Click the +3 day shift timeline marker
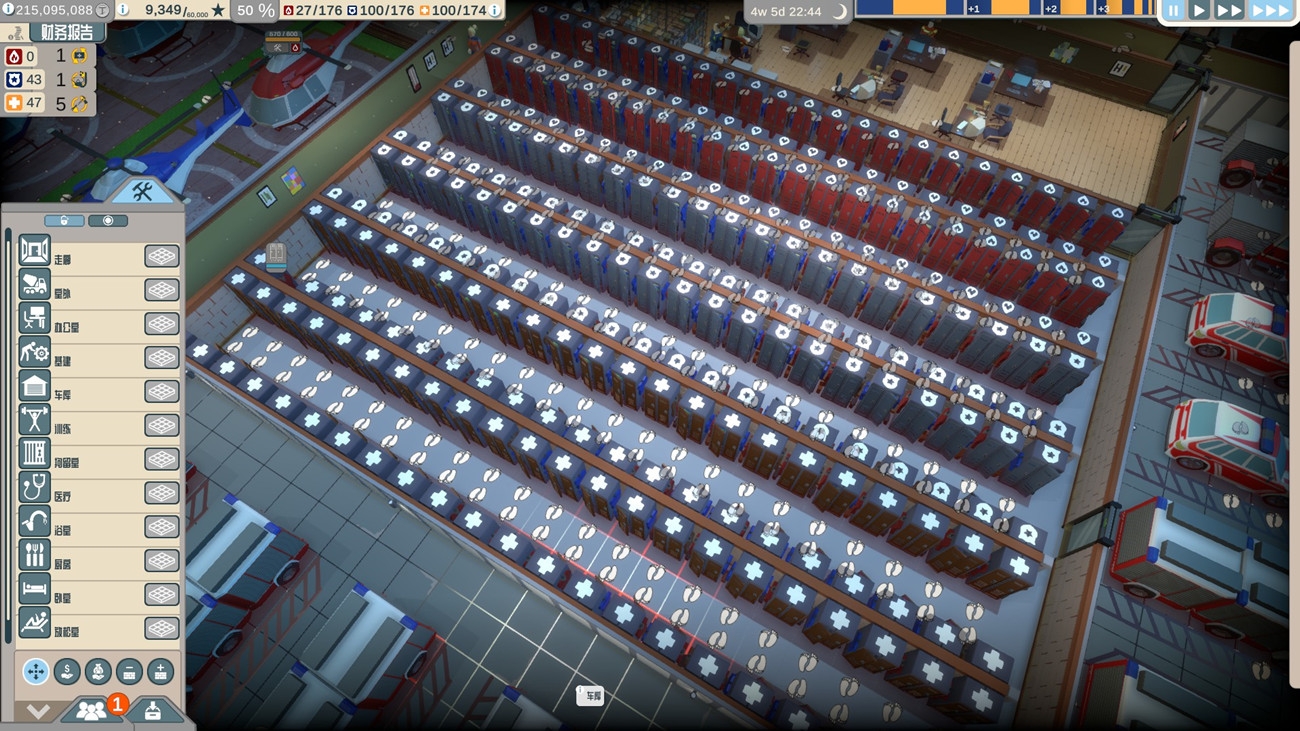The height and width of the screenshot is (731, 1300). (x=1102, y=9)
